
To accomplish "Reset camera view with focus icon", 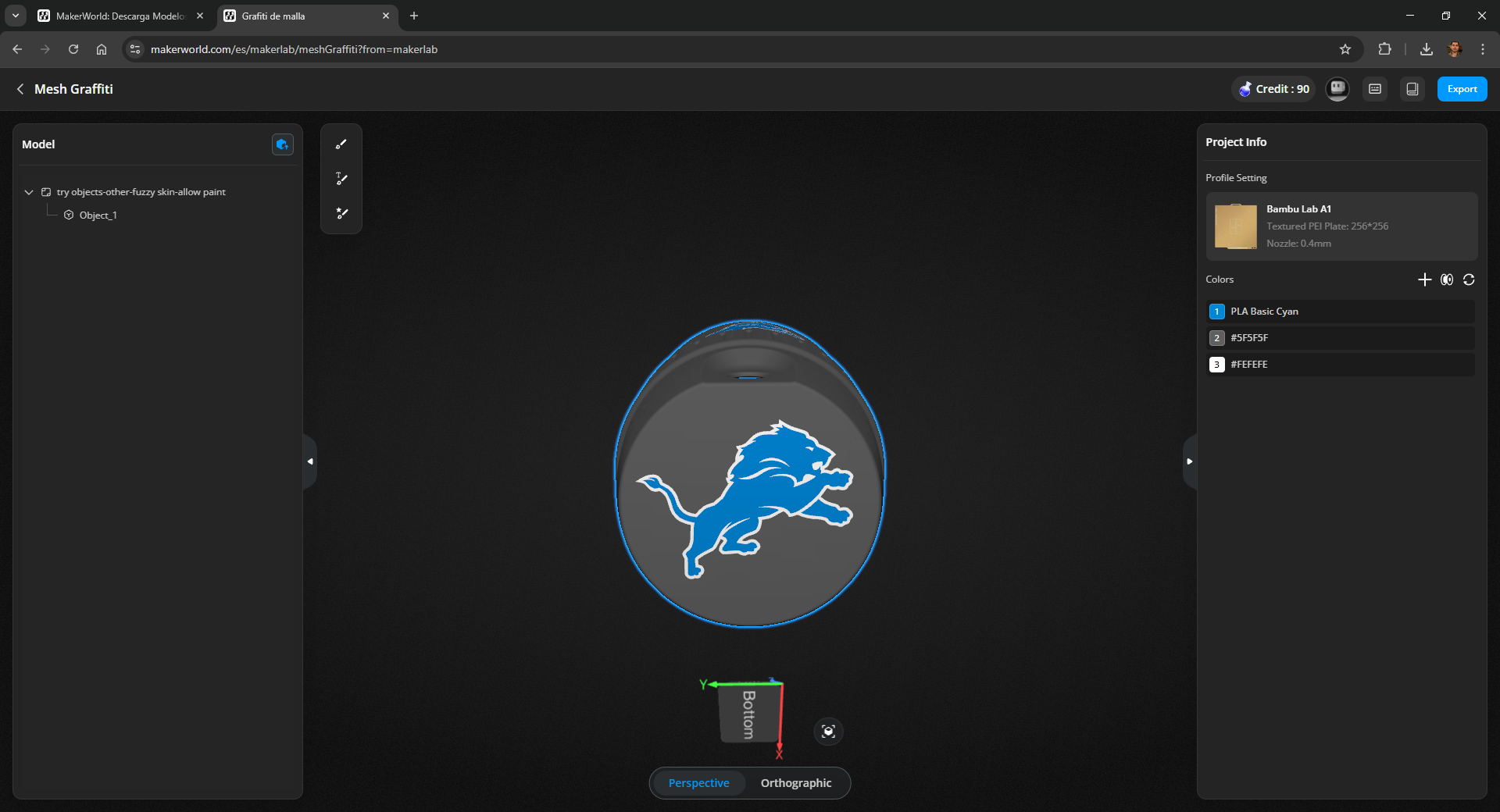I will point(828,732).
